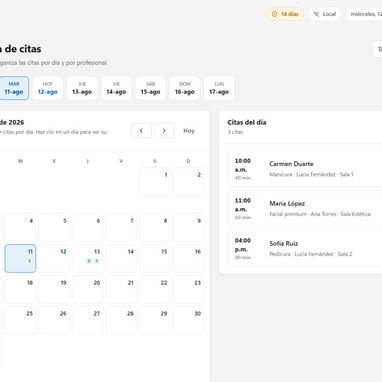Open Sofía Ruiz 04:00 p.m. appointment
Screen dimensions: 382x382
pyautogui.click(x=305, y=248)
